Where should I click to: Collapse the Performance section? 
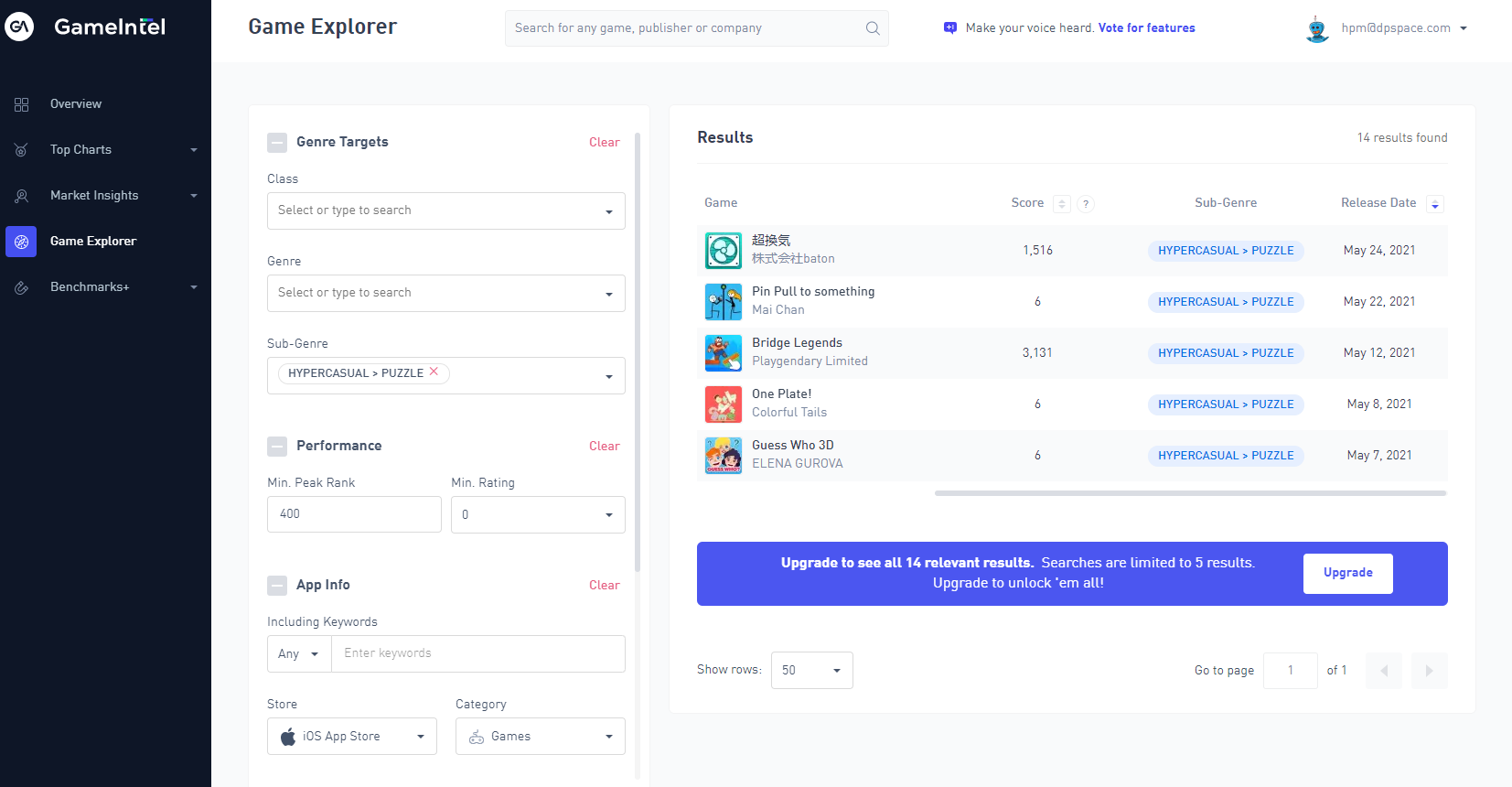click(x=277, y=447)
